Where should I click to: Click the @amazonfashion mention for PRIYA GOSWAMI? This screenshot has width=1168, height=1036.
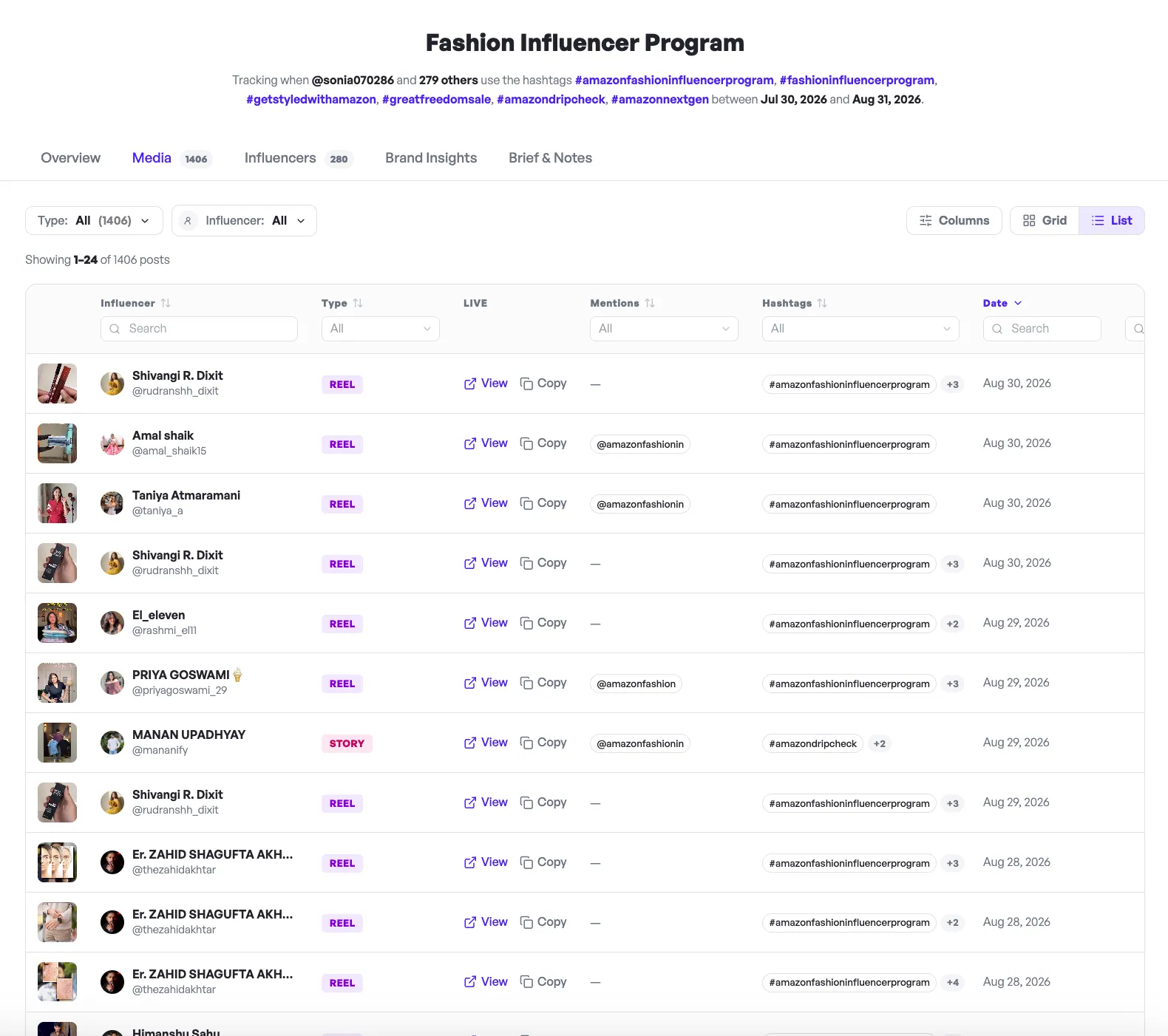coord(636,684)
